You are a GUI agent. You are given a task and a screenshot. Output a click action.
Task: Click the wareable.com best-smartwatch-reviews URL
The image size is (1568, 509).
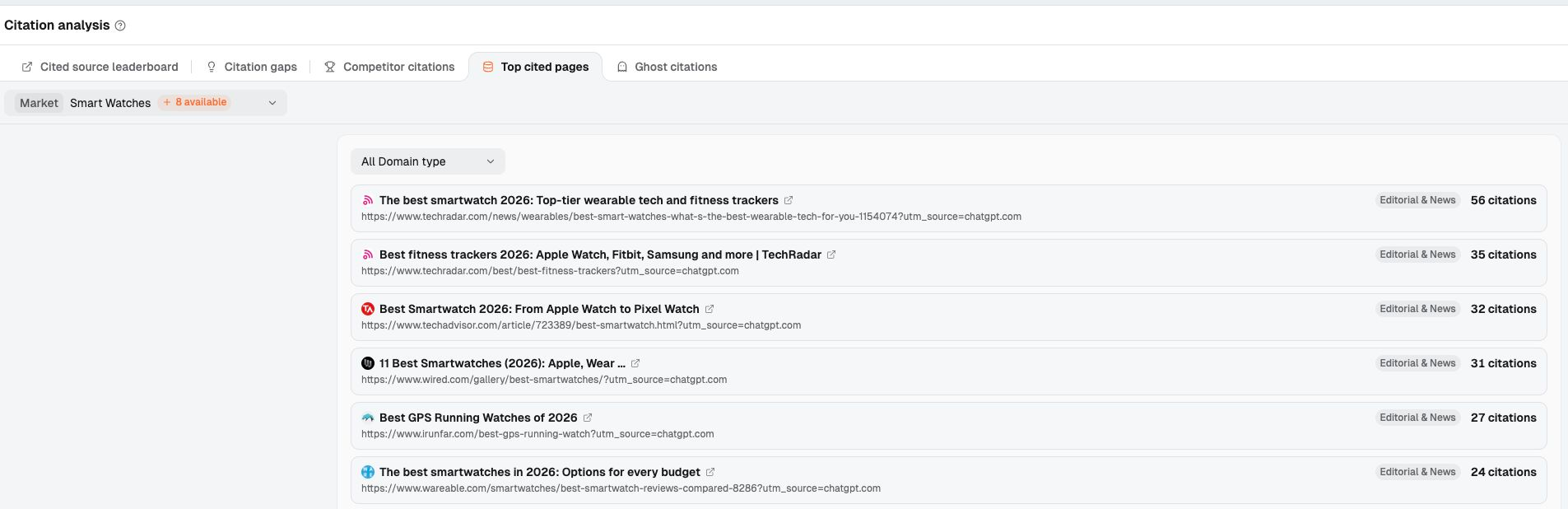[621, 488]
